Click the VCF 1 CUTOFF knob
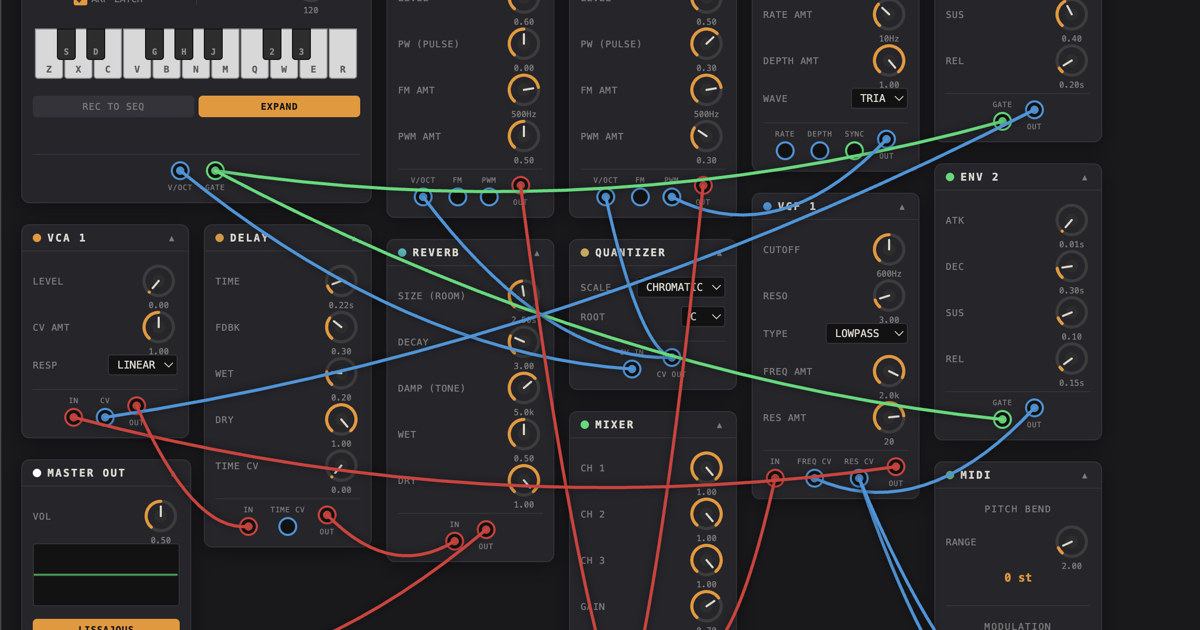 889,249
